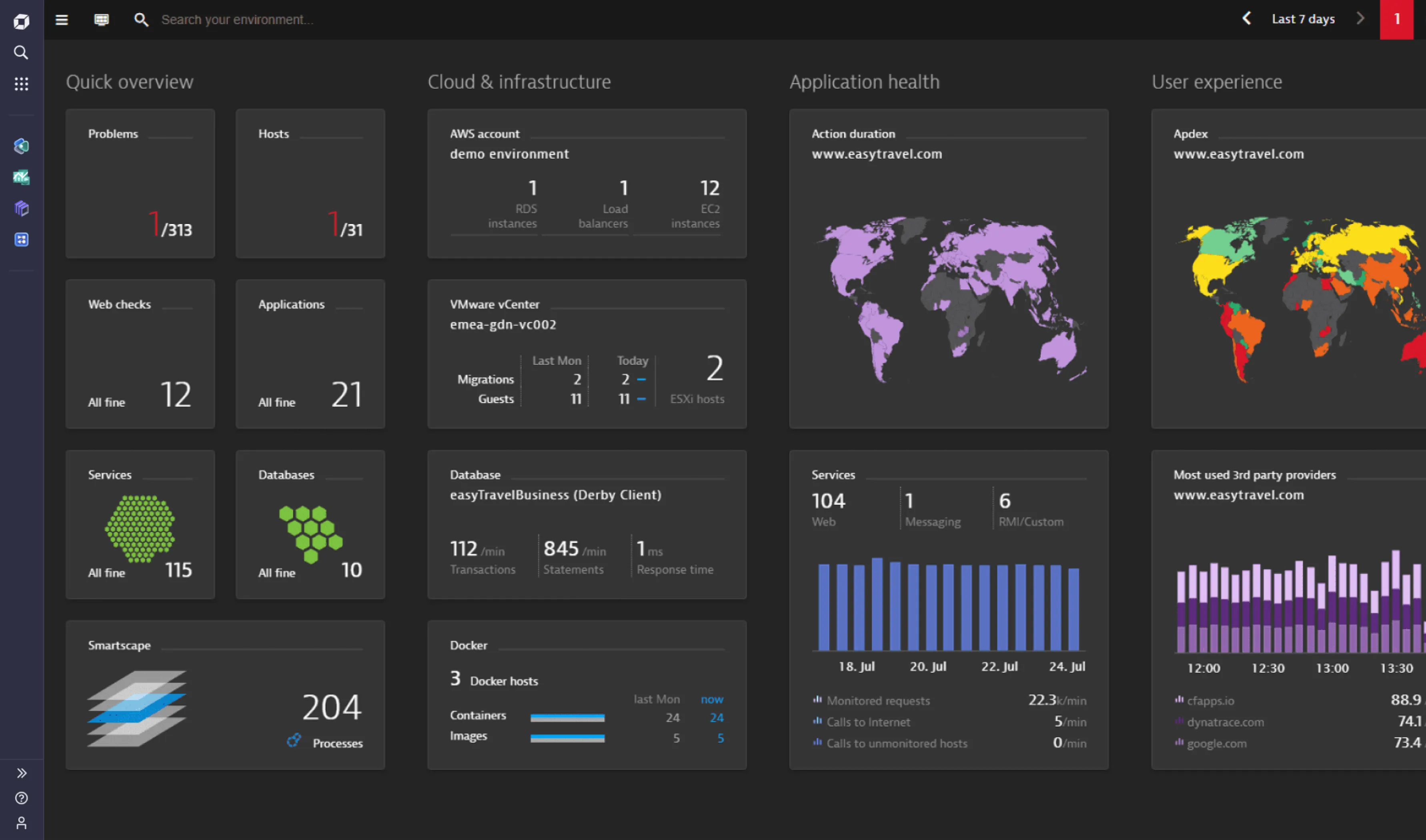Click the Dynatrace logo in the sidebar

coord(21,22)
